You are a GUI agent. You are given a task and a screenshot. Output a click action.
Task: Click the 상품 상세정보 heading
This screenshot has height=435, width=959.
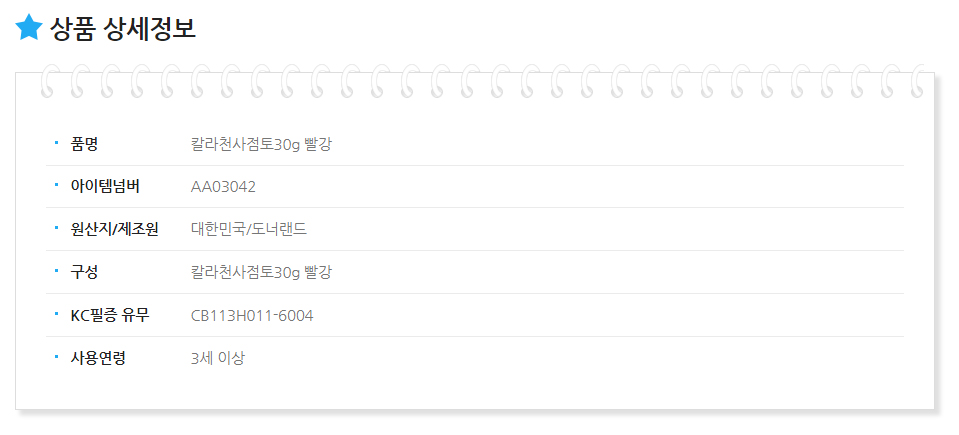pos(123,29)
